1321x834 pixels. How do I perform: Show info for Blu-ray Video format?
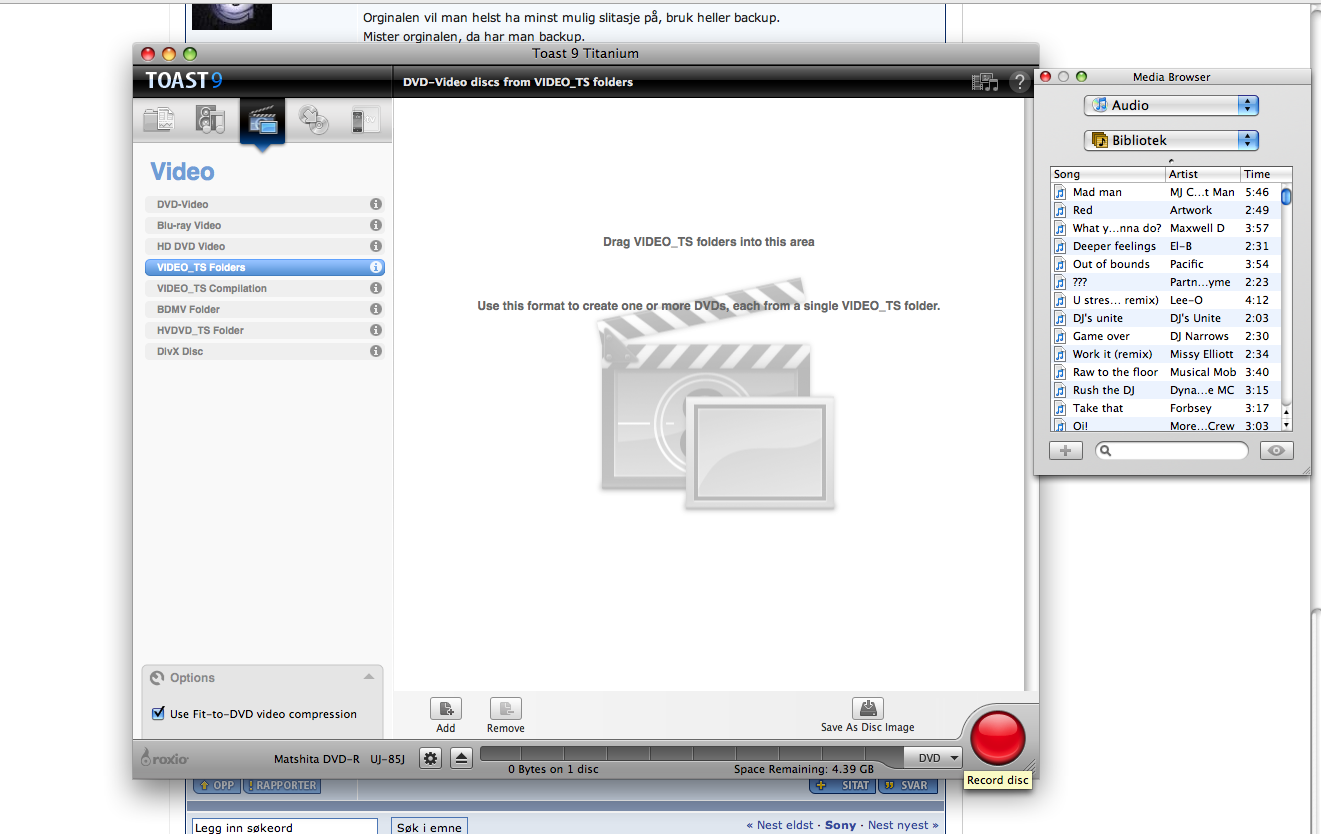click(376, 225)
